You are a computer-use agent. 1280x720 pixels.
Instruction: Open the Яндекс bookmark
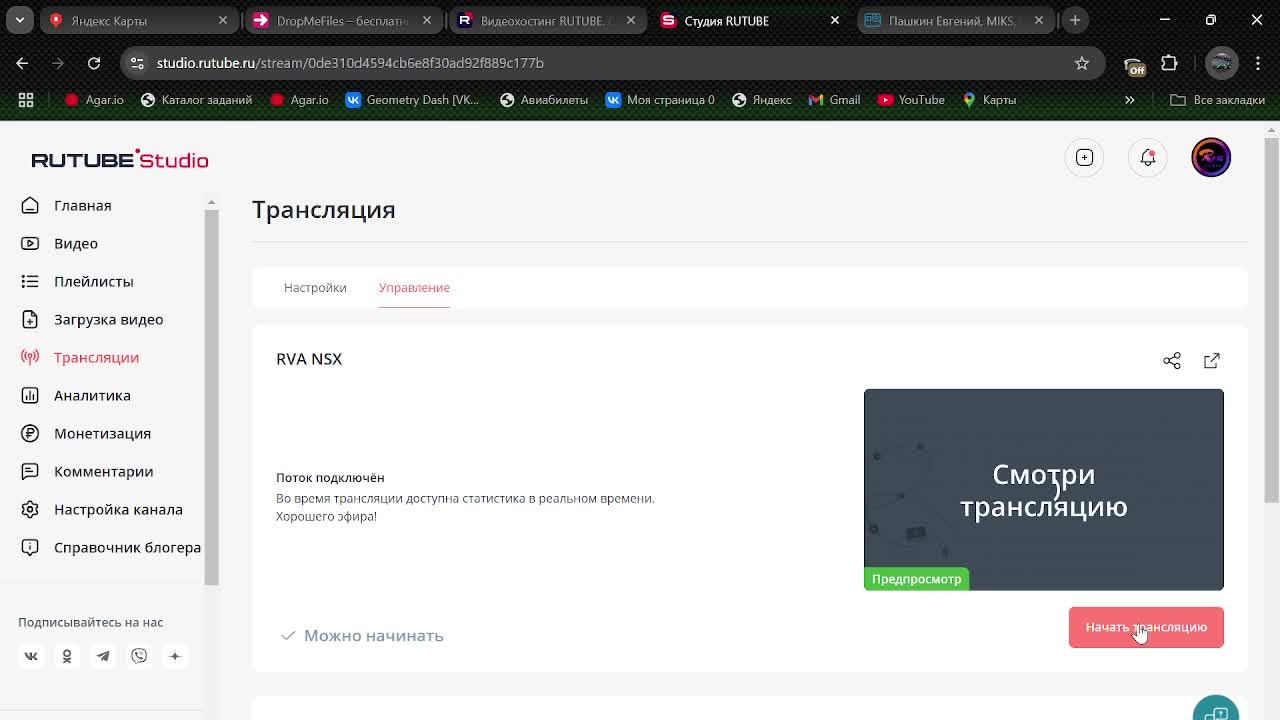762,100
